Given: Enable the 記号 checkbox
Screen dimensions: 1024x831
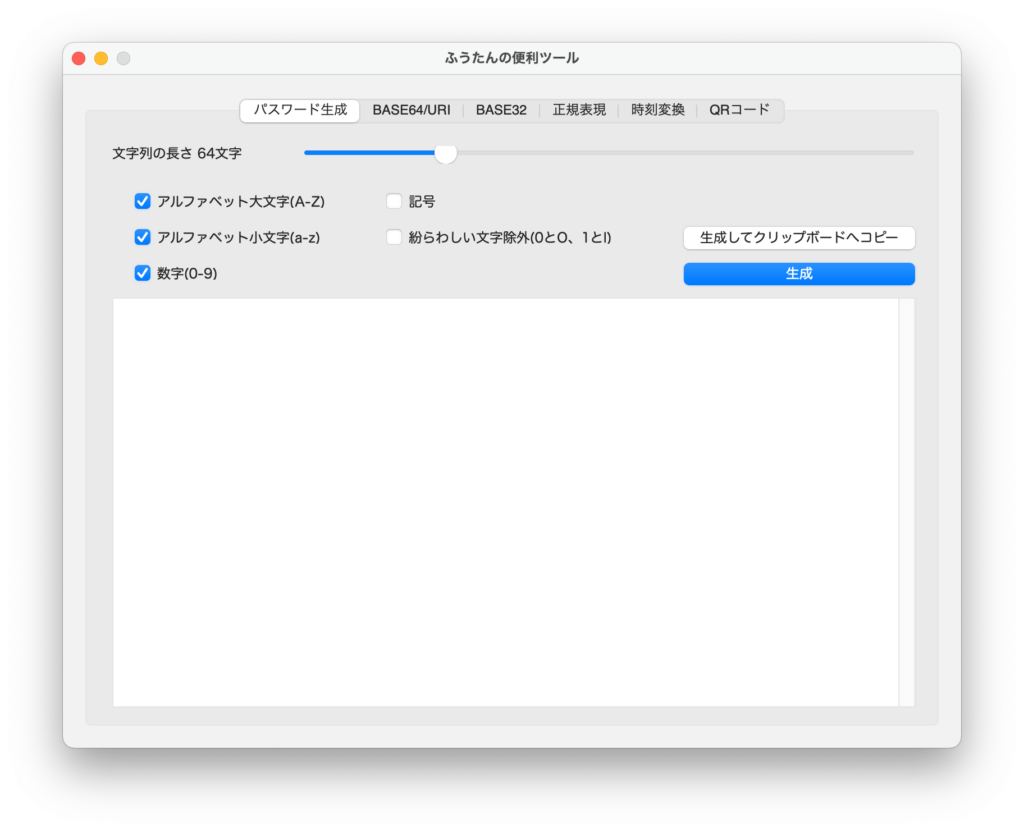Looking at the screenshot, I should [394, 201].
